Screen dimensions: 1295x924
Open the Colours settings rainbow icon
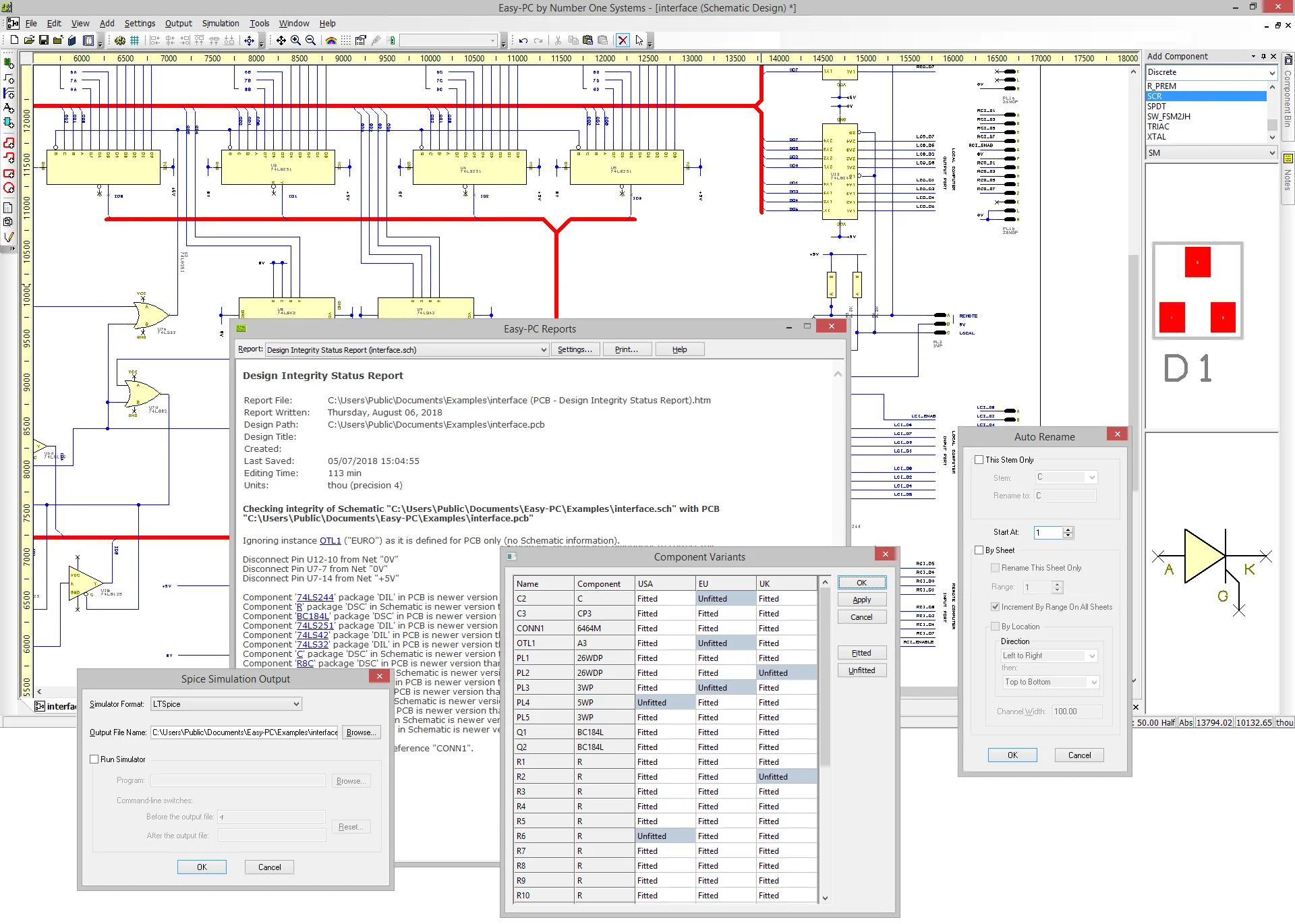click(x=330, y=40)
